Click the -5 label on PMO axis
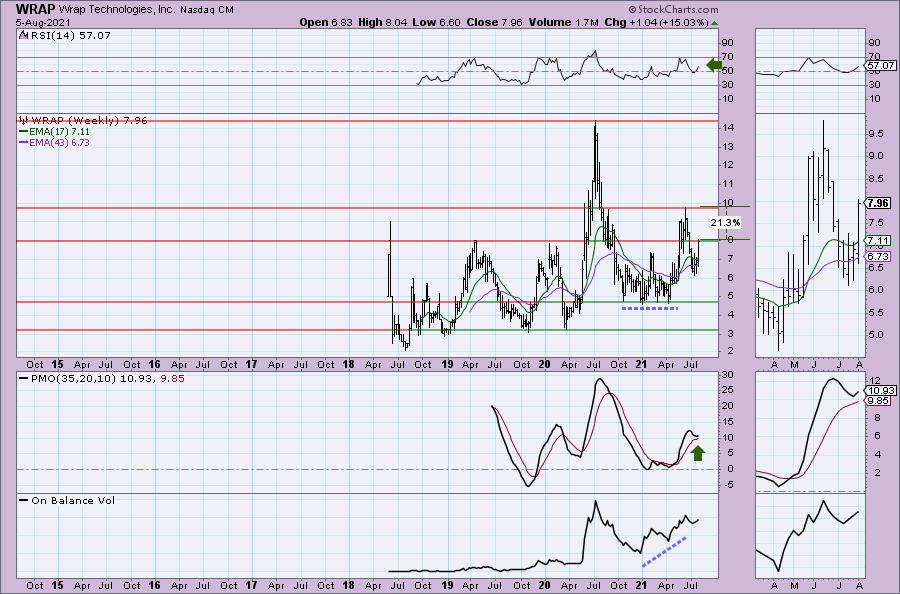Viewport: 900px width, 594px height. click(727, 486)
